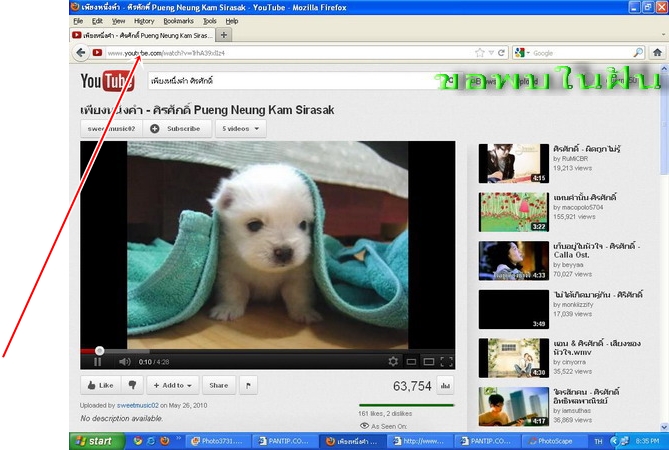Open the View menu

point(118,21)
